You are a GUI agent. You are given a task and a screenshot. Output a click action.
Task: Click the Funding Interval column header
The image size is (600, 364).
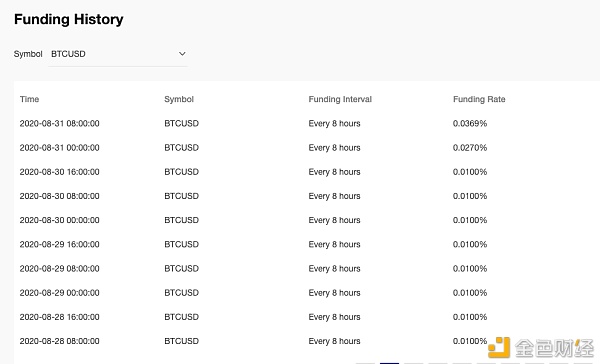click(340, 100)
